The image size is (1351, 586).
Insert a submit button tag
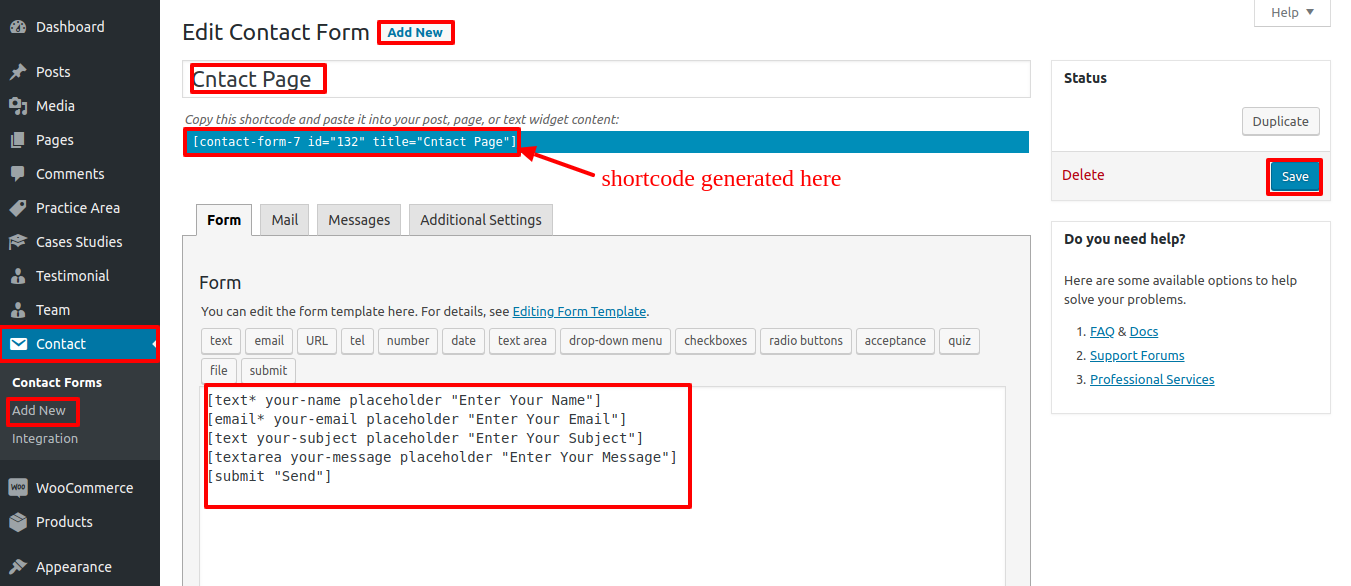[268, 370]
